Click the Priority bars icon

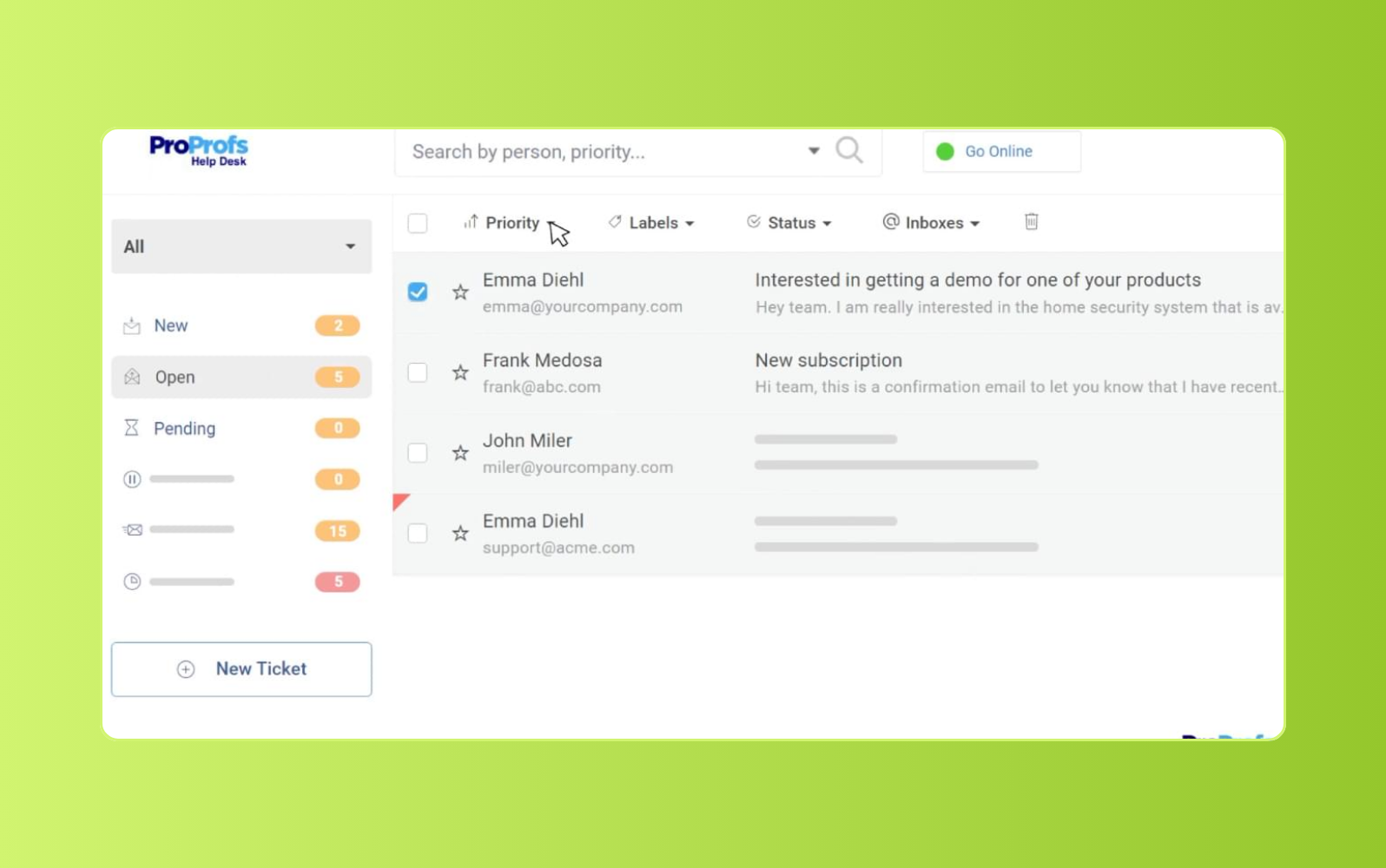(x=471, y=222)
